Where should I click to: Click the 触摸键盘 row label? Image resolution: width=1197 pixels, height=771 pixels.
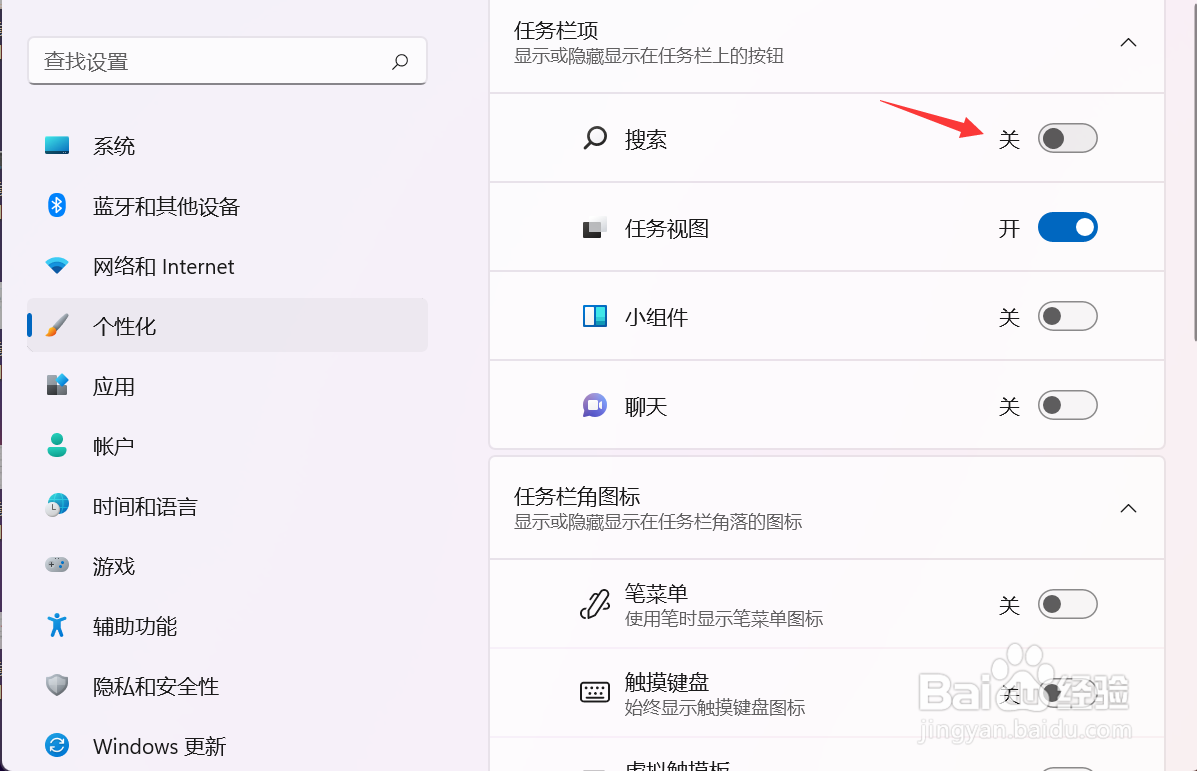(x=667, y=681)
